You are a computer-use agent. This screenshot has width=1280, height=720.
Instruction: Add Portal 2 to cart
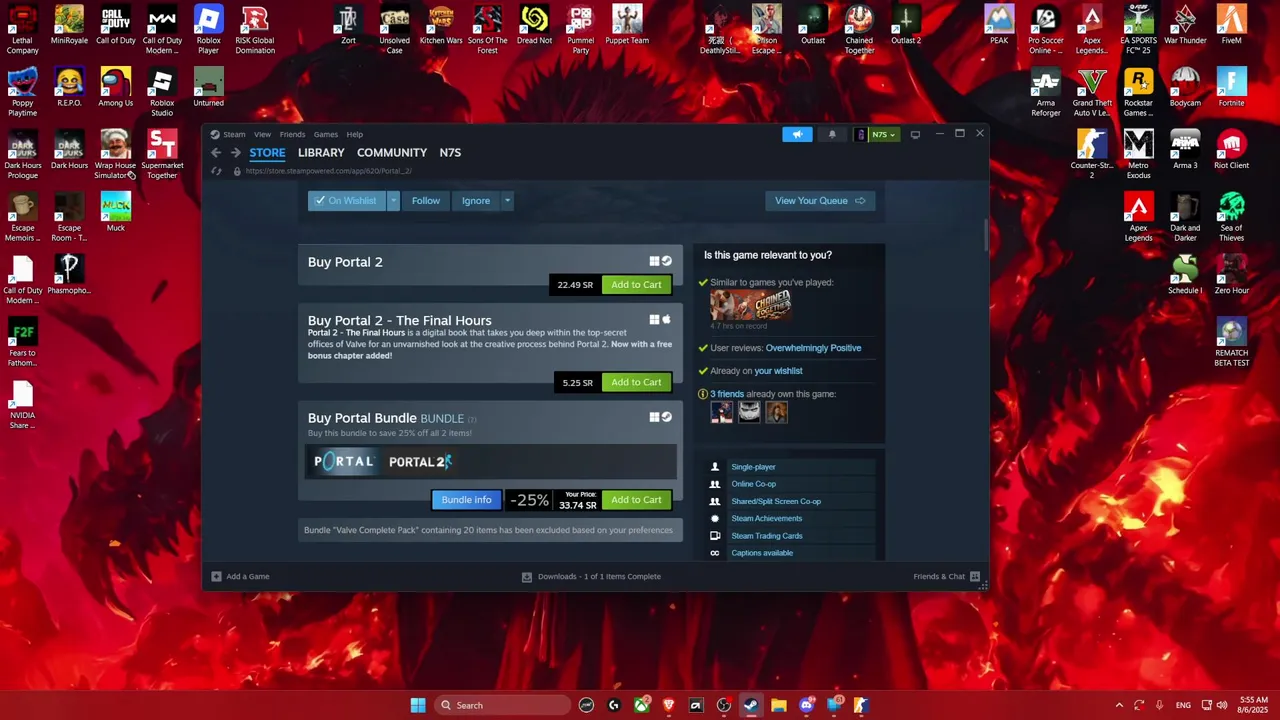[x=636, y=285]
